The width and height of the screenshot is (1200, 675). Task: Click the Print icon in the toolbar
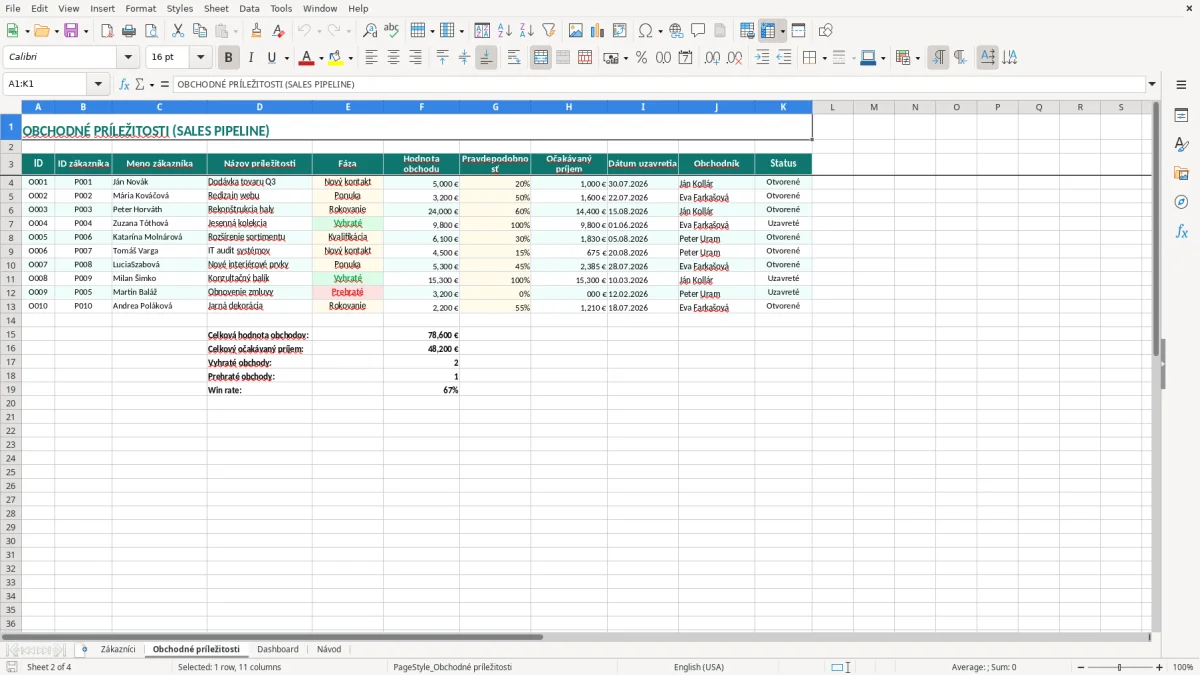pos(128,31)
